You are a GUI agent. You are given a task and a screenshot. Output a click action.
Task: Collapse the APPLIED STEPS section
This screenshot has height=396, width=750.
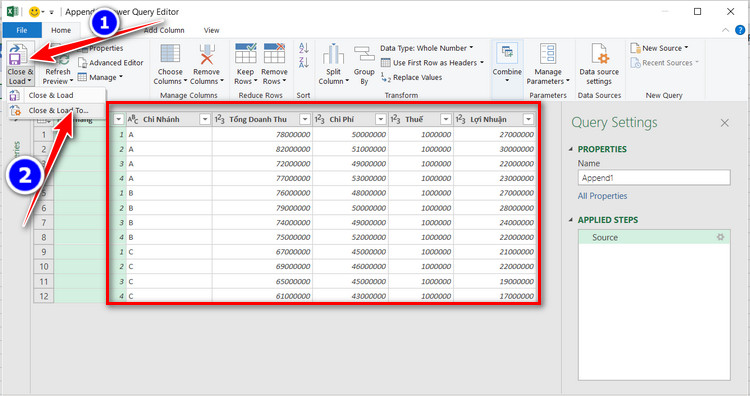(571, 220)
